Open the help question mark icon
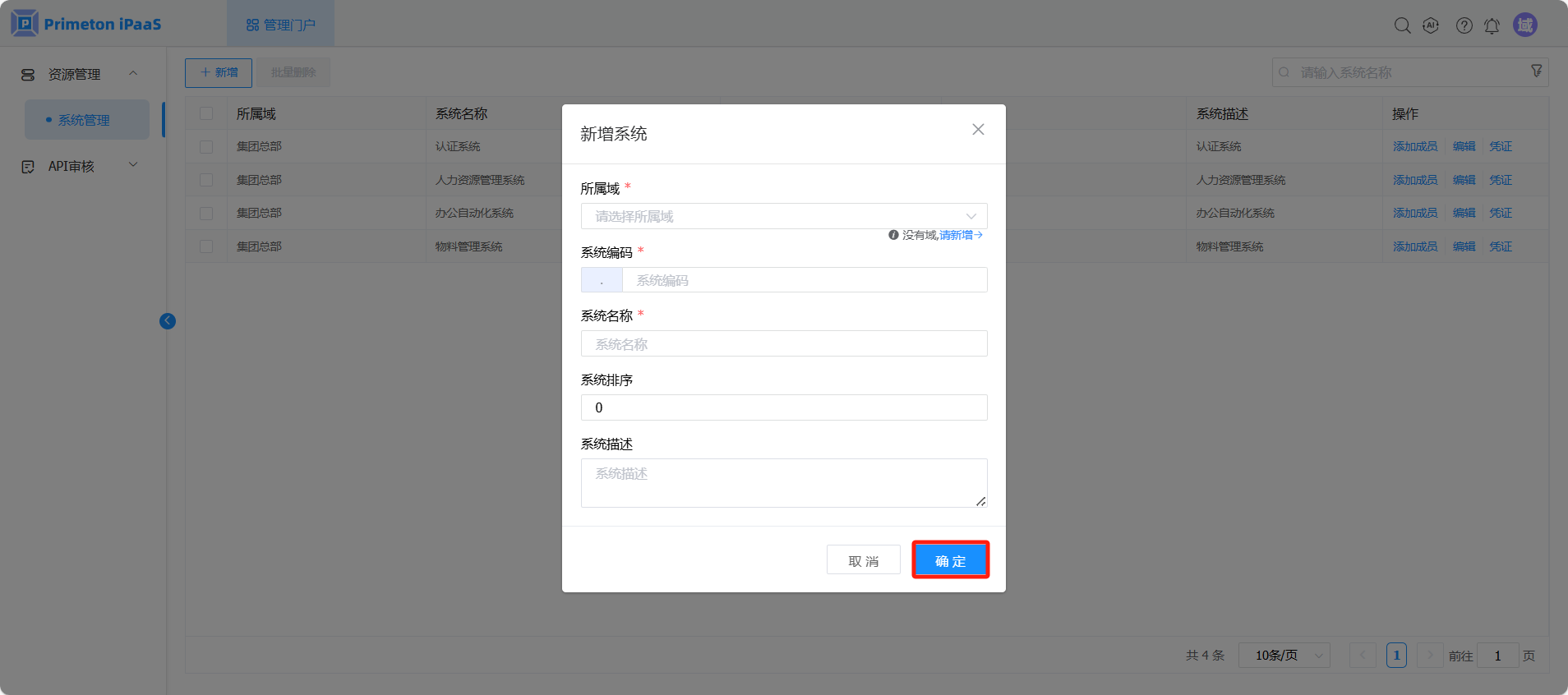The image size is (1568, 695). click(1464, 25)
